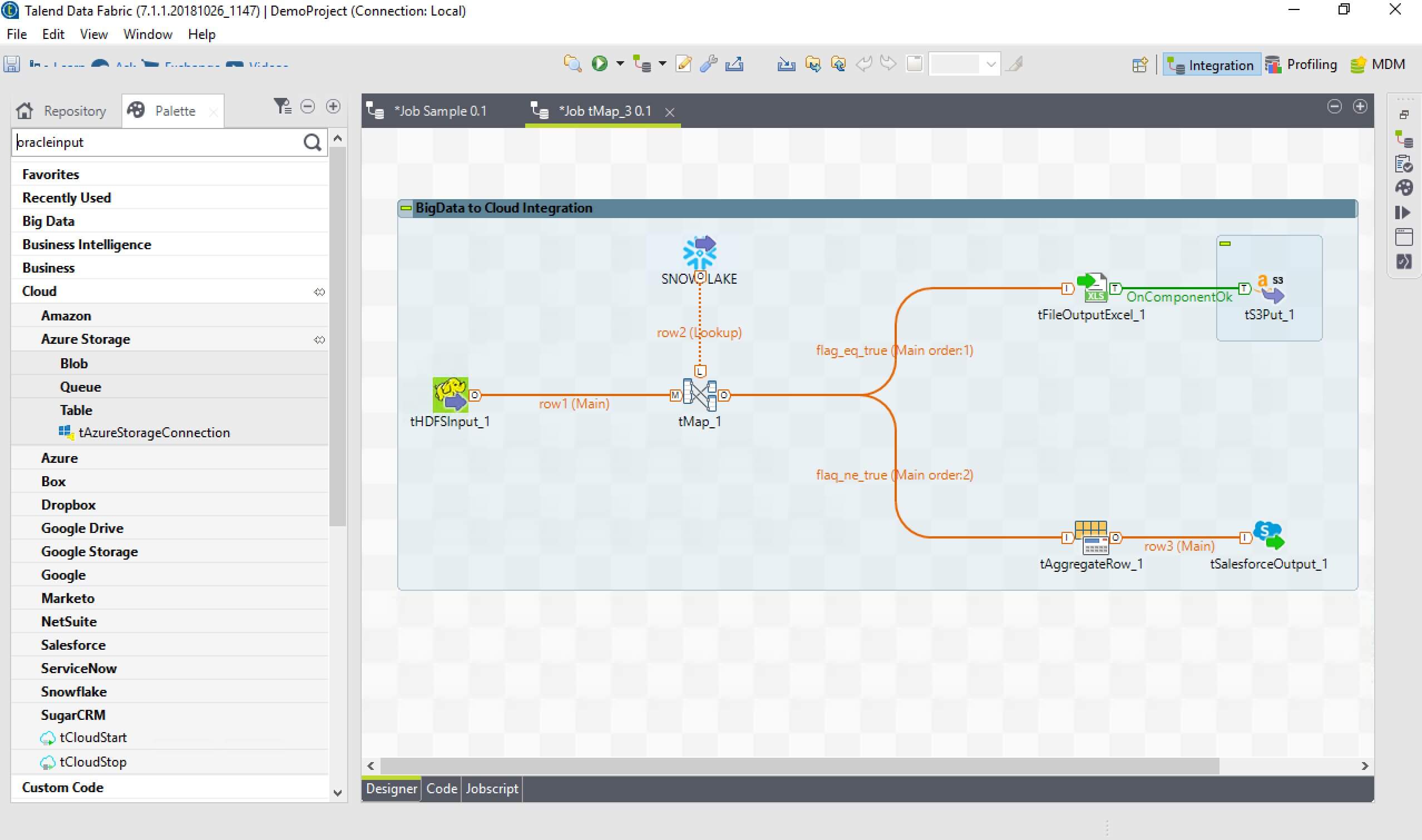The height and width of the screenshot is (840, 1422).
Task: Expand the Amazon palette folder
Action: (x=66, y=315)
